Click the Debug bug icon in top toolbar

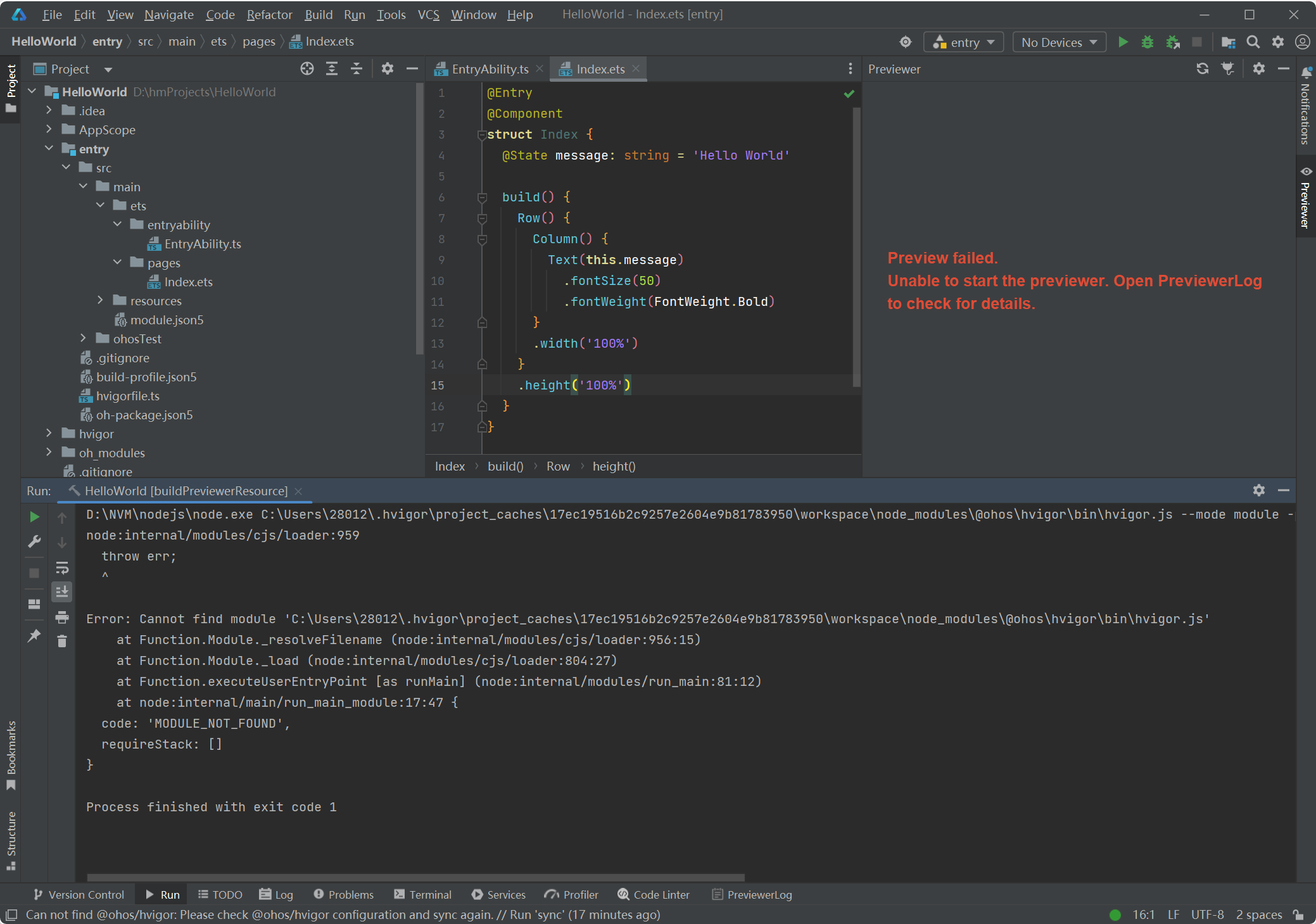coord(1147,42)
